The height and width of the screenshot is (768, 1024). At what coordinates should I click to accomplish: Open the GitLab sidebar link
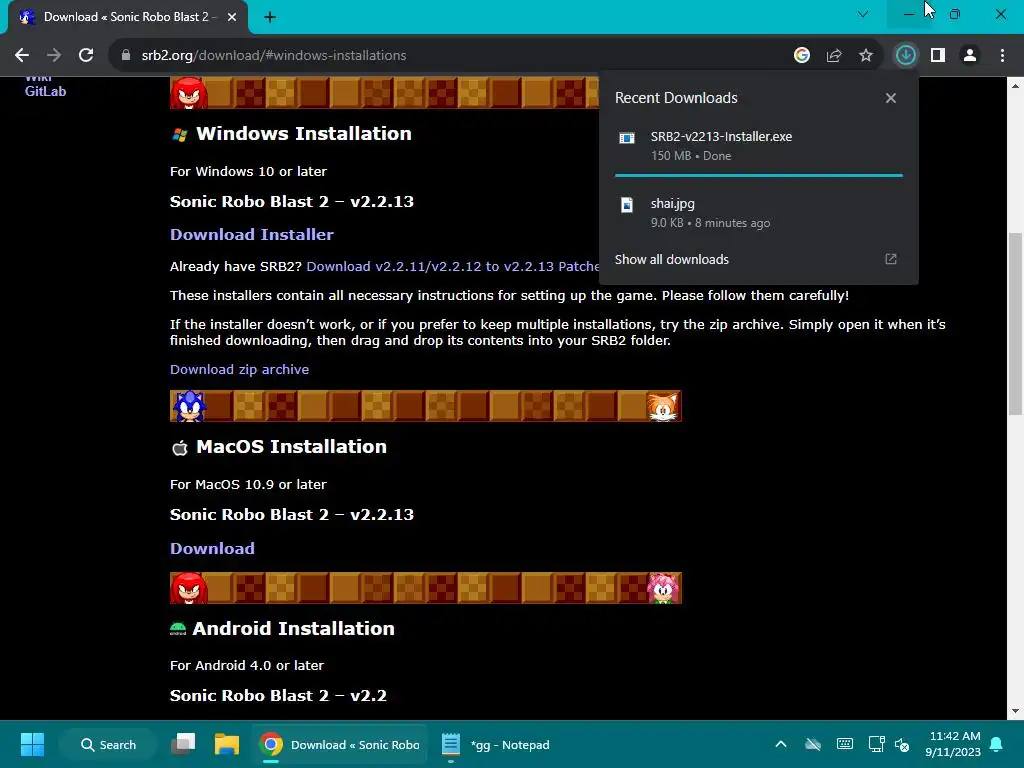[x=45, y=91]
